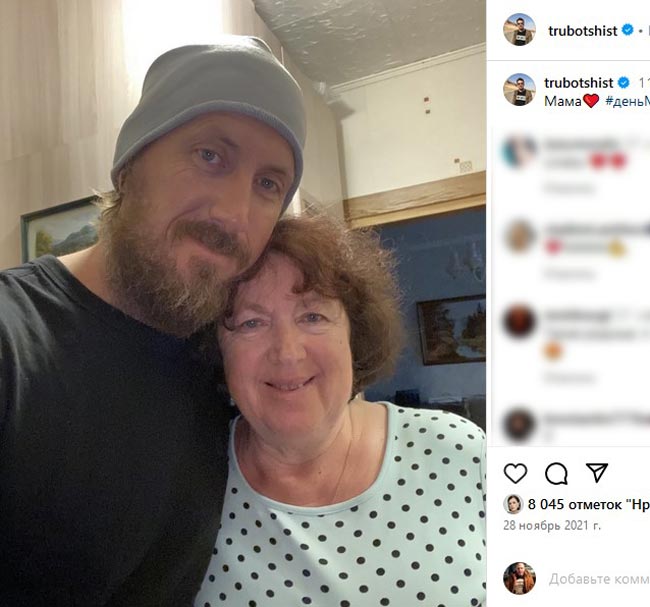Click the verified badge in the post header

627,30
